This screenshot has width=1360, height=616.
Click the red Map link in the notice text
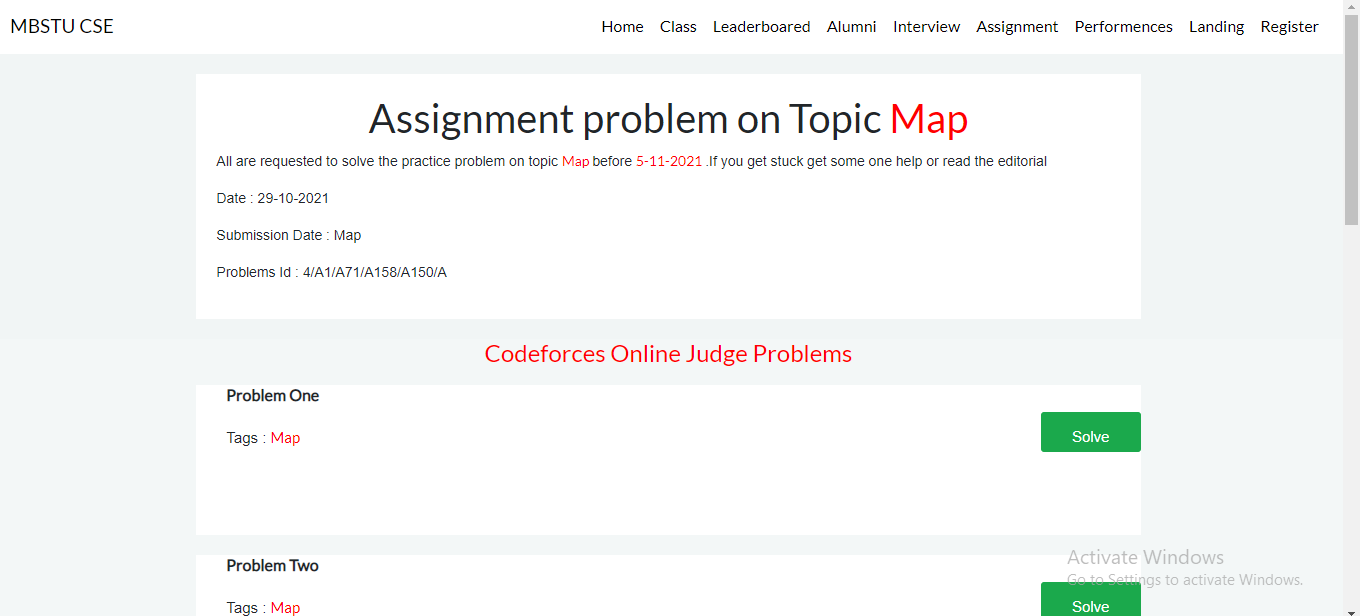(574, 161)
